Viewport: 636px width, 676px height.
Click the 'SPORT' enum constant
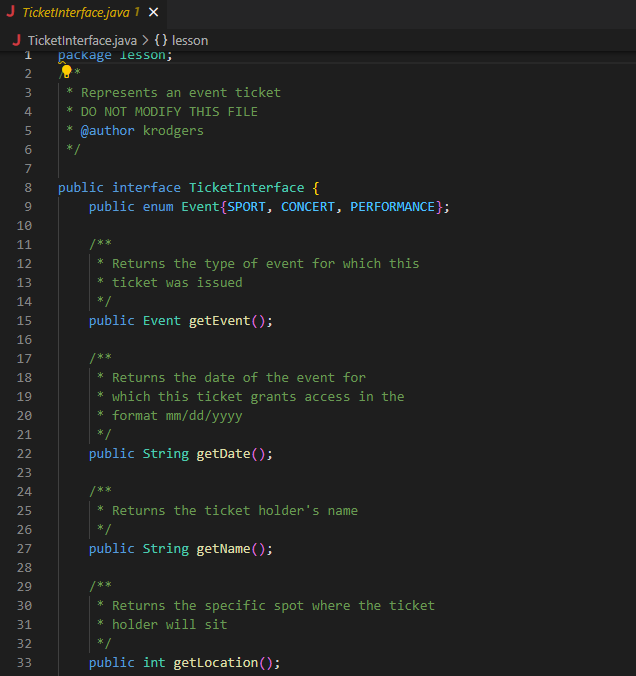pos(246,207)
